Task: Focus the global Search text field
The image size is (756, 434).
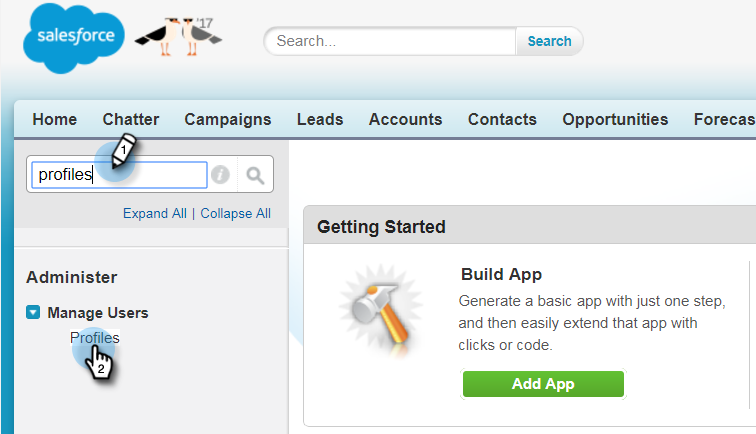Action: pyautogui.click(x=391, y=41)
